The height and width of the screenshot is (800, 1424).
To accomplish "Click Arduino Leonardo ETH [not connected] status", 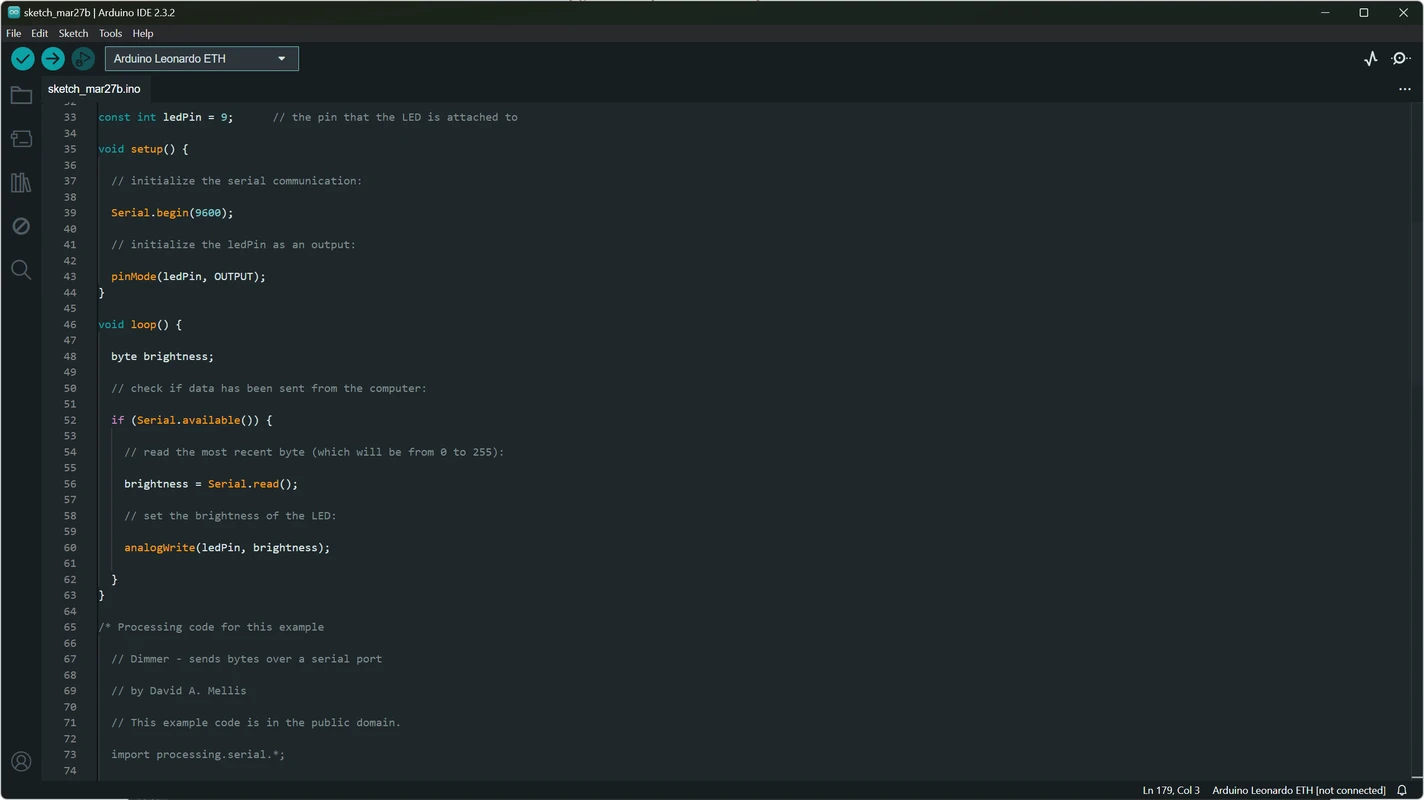I will click(1299, 790).
